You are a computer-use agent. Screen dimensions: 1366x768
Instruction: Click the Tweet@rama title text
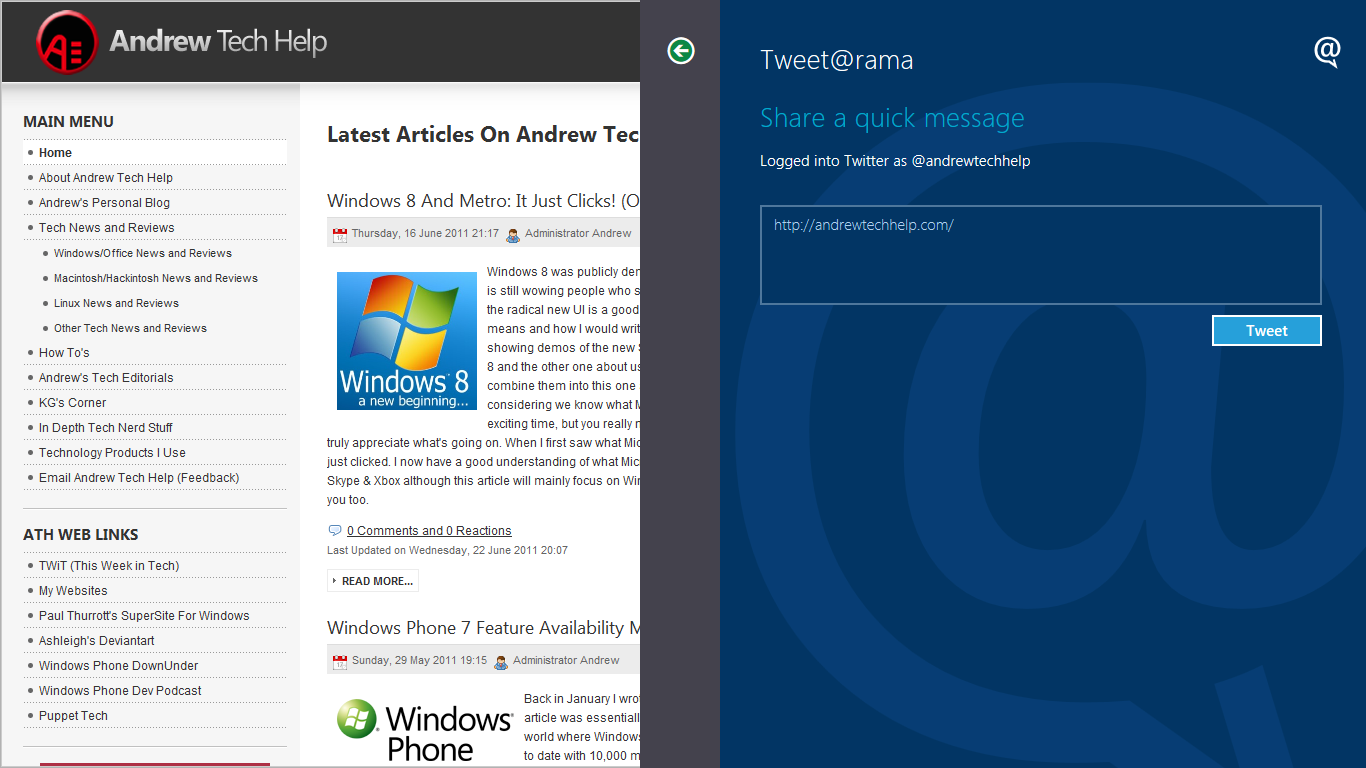pyautogui.click(x=837, y=60)
